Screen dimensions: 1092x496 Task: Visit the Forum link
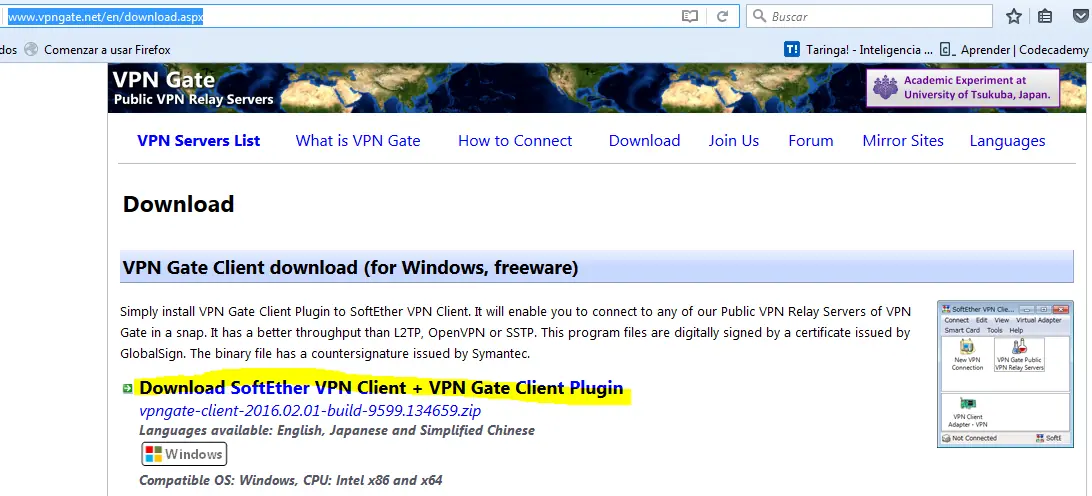tap(811, 141)
